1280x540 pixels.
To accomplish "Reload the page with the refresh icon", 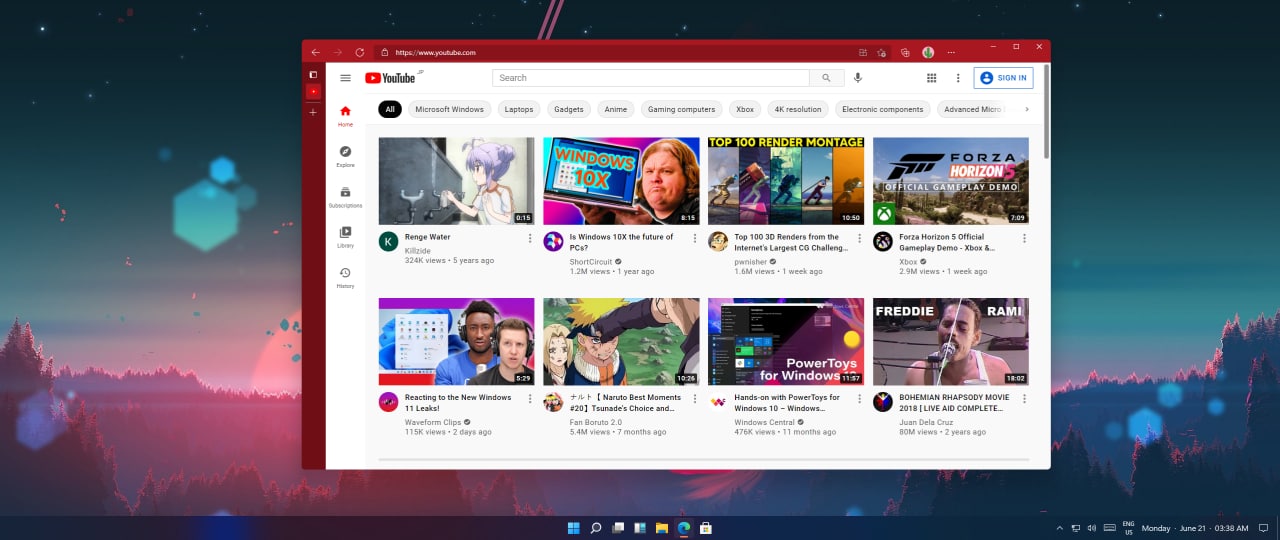I will click(359, 52).
